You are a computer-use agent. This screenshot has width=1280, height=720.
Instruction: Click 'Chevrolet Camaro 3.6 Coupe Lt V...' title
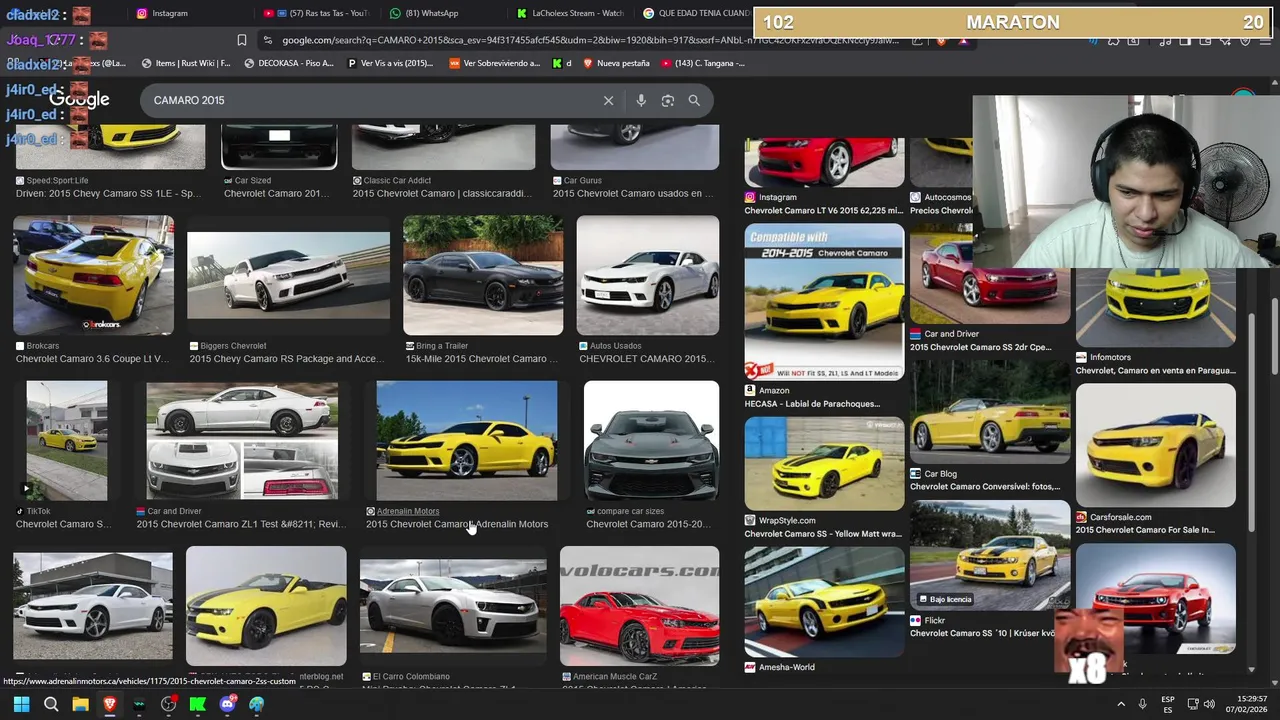[93, 359]
